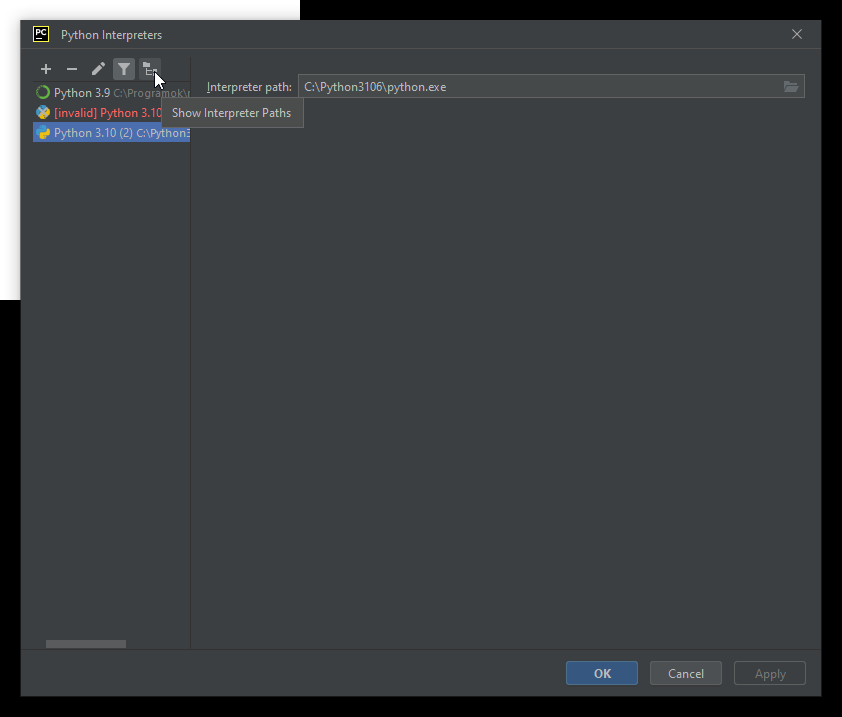Toggle the virtual environments filter icon
842x717 pixels.
coord(124,69)
